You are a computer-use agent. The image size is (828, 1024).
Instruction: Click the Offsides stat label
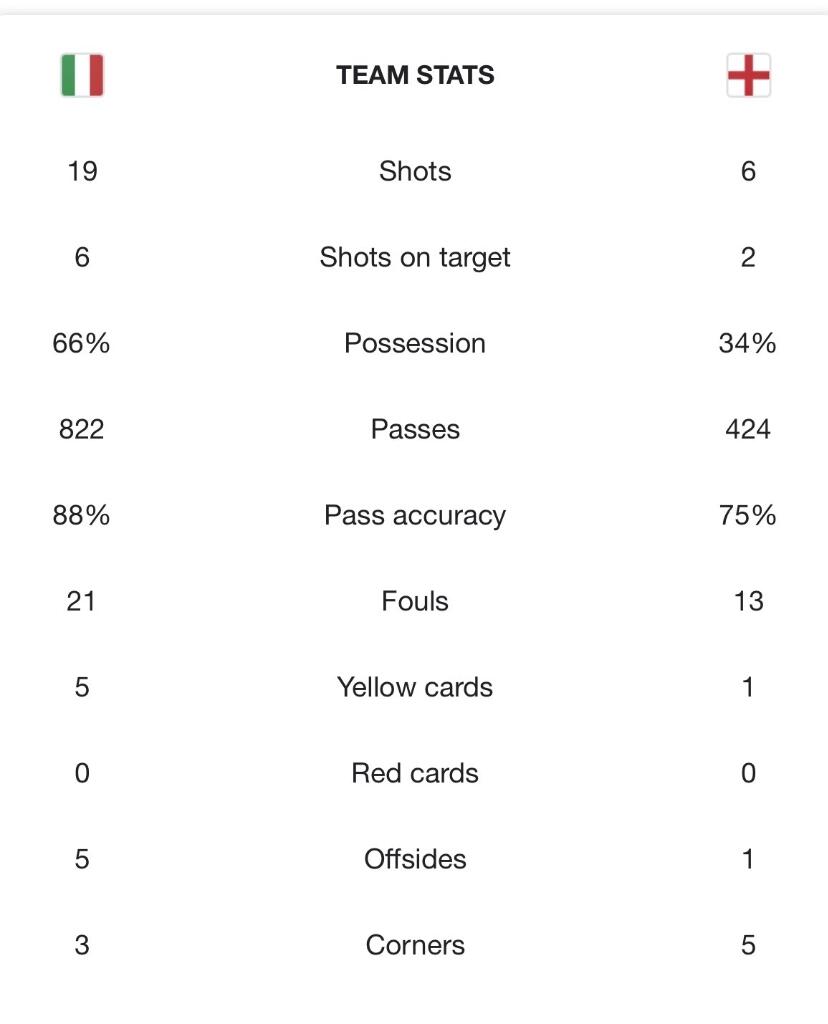click(x=415, y=859)
